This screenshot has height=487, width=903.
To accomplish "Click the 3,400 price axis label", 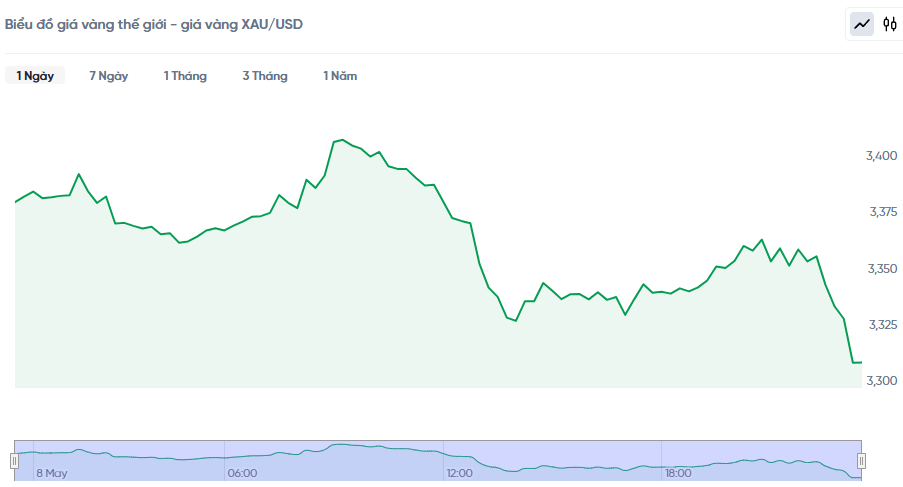I will point(882,156).
